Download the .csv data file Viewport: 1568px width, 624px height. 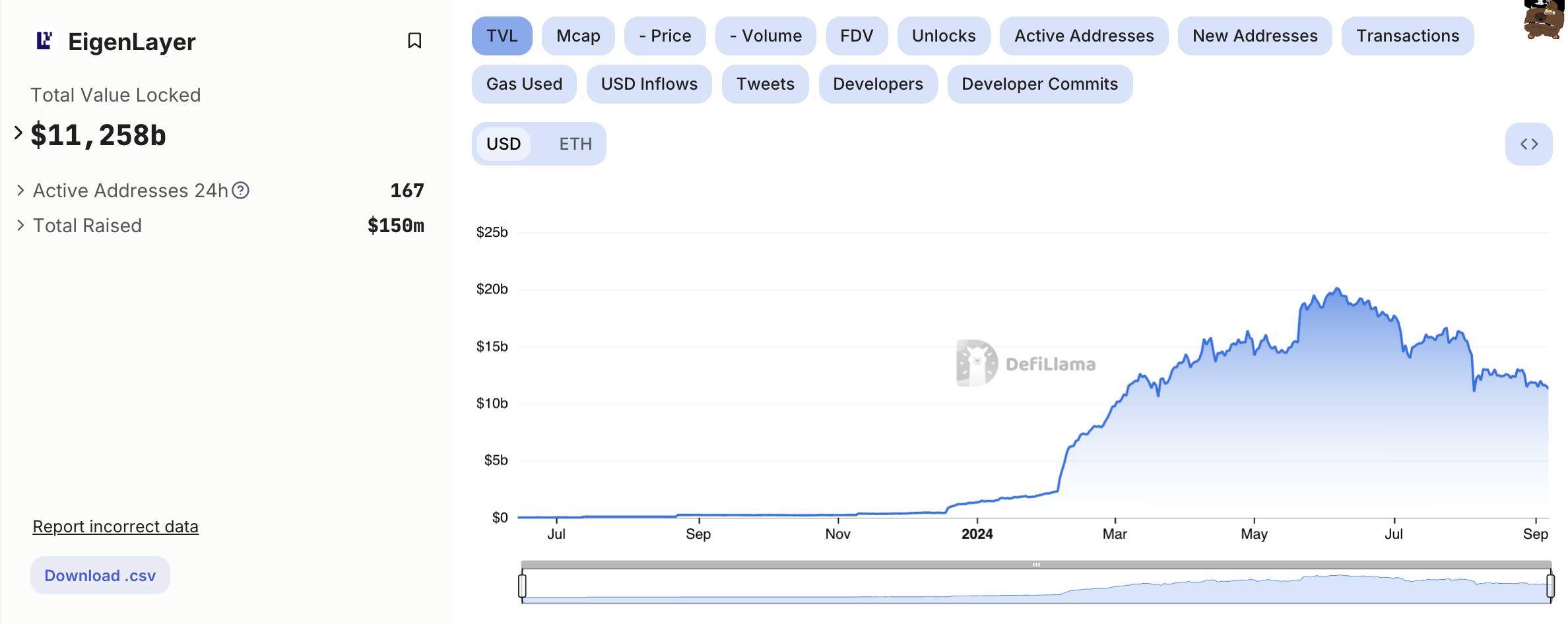[100, 575]
